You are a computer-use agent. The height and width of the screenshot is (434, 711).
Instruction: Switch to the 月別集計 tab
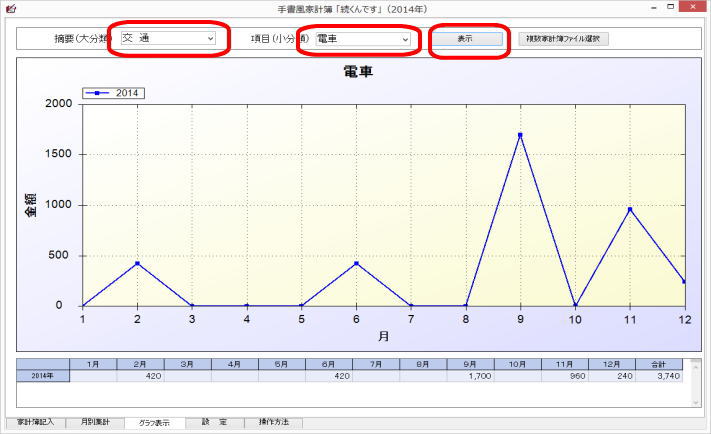click(98, 423)
